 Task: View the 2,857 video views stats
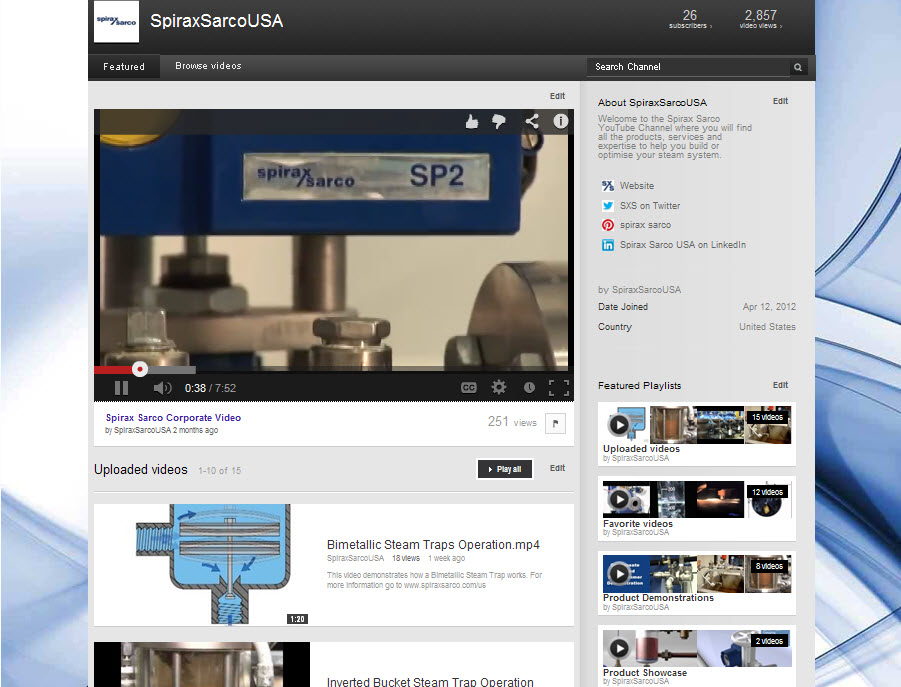coord(761,19)
